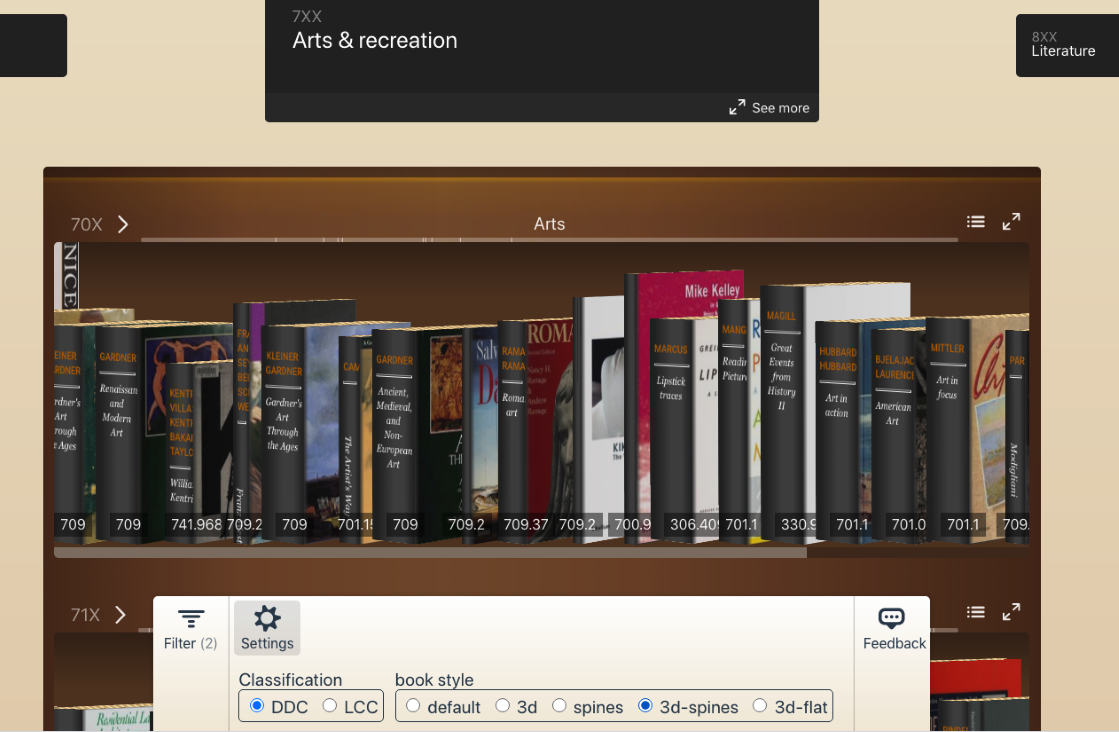Expand Arts shelf to fullscreen
This screenshot has width=1119, height=732.
pos(1011,222)
